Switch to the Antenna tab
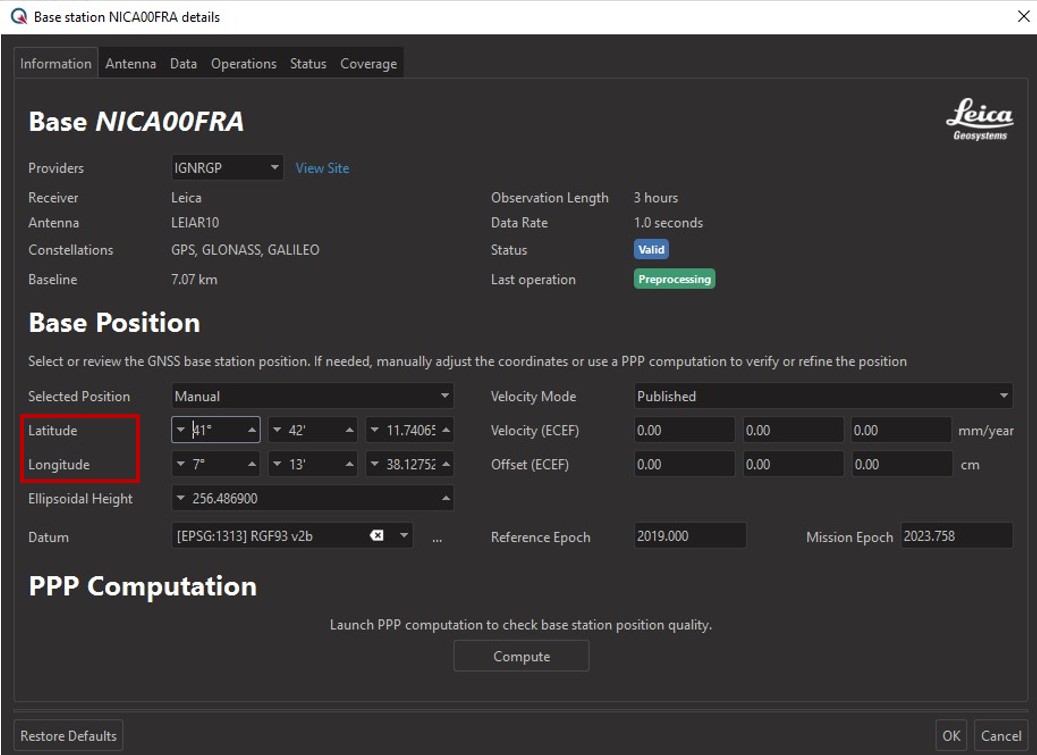This screenshot has height=755, width=1037. [131, 63]
